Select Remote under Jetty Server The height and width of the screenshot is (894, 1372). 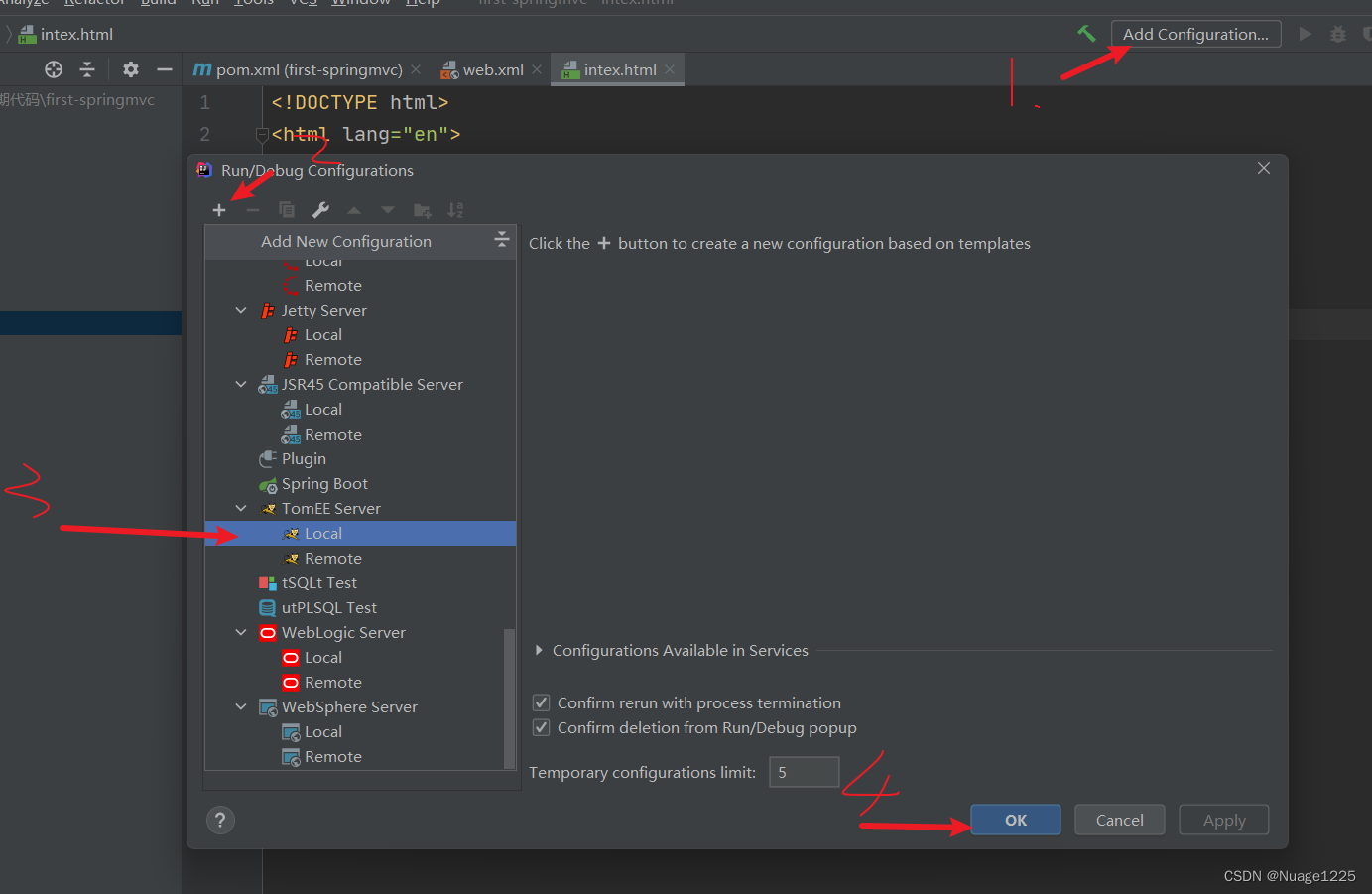333,359
